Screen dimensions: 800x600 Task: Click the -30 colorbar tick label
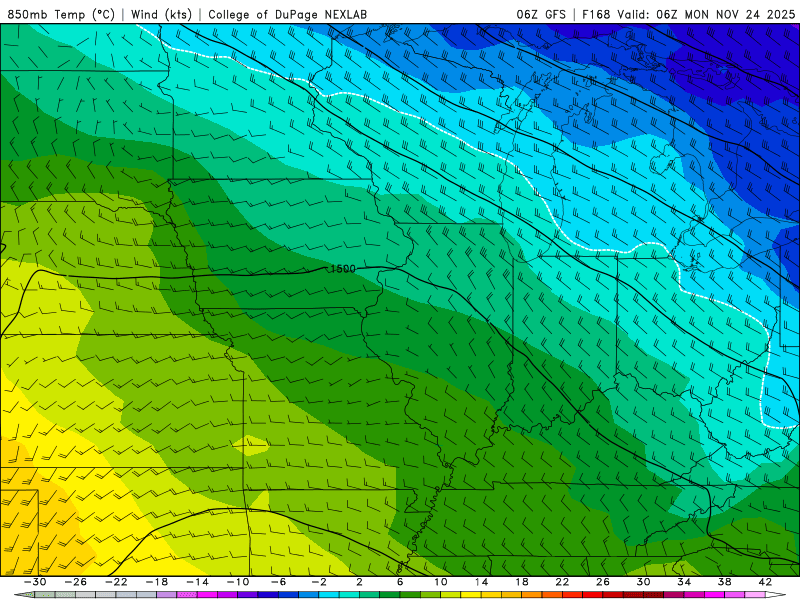35,582
